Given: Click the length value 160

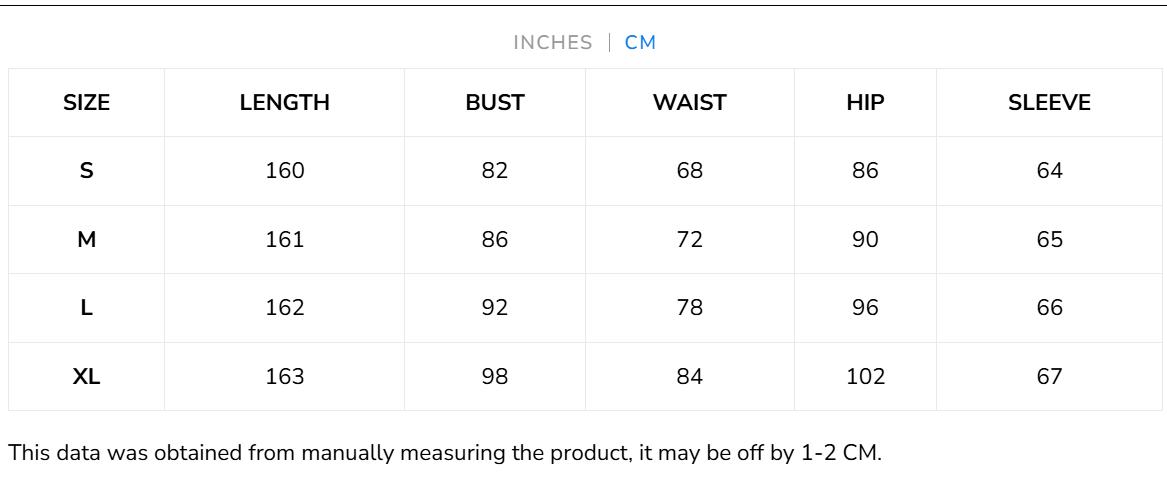Looking at the screenshot, I should click(285, 171).
